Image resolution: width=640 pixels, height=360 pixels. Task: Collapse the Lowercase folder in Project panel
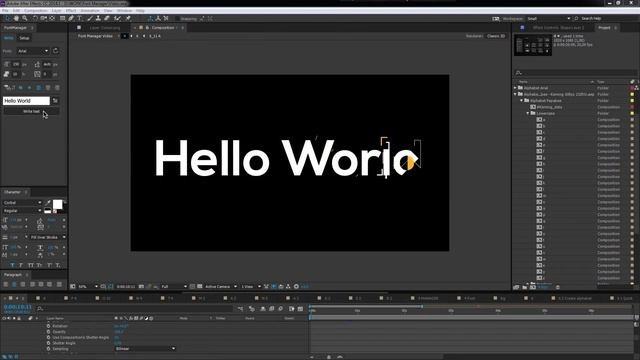[x=528, y=113]
